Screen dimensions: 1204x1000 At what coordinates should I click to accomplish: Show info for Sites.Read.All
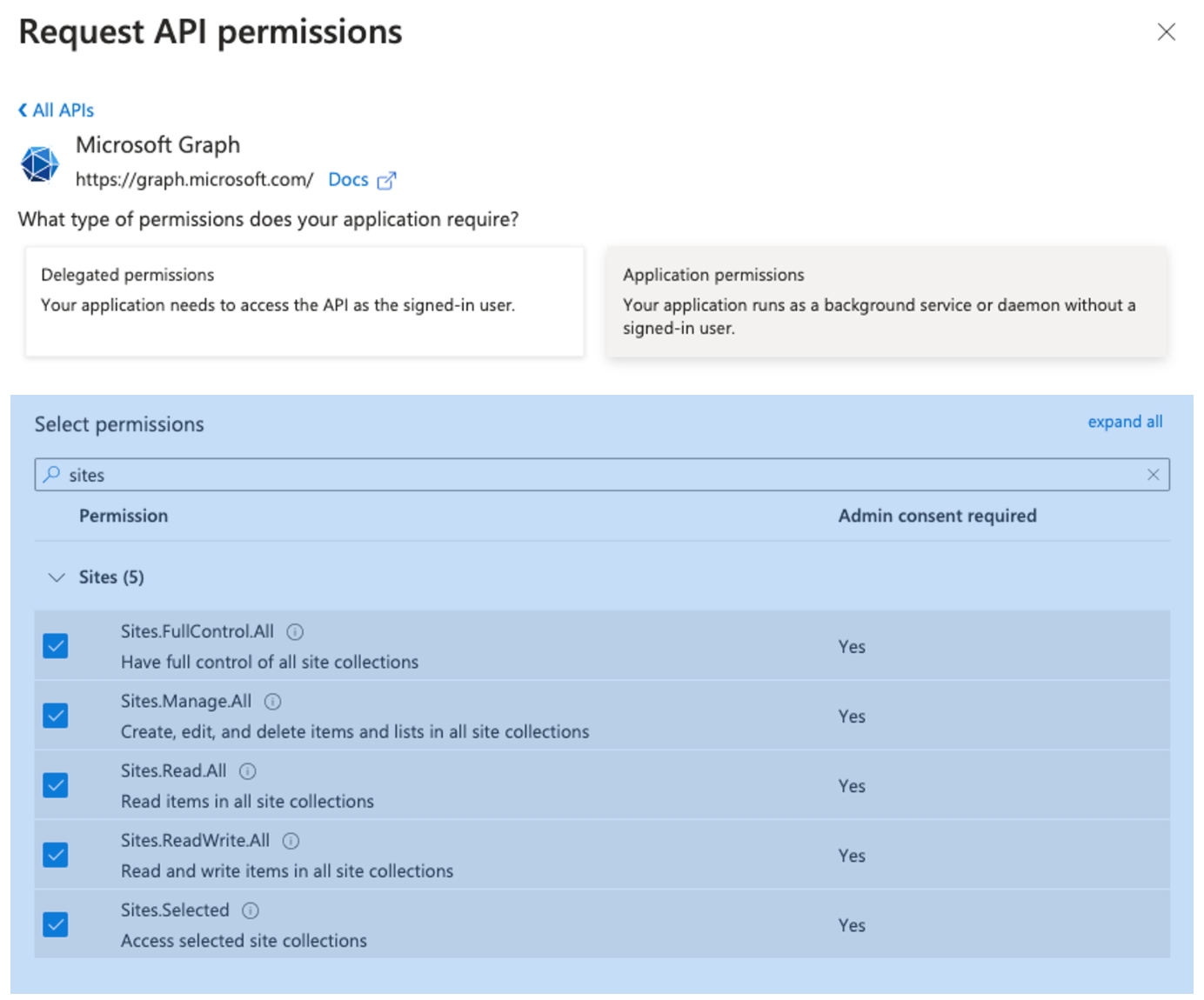247,771
